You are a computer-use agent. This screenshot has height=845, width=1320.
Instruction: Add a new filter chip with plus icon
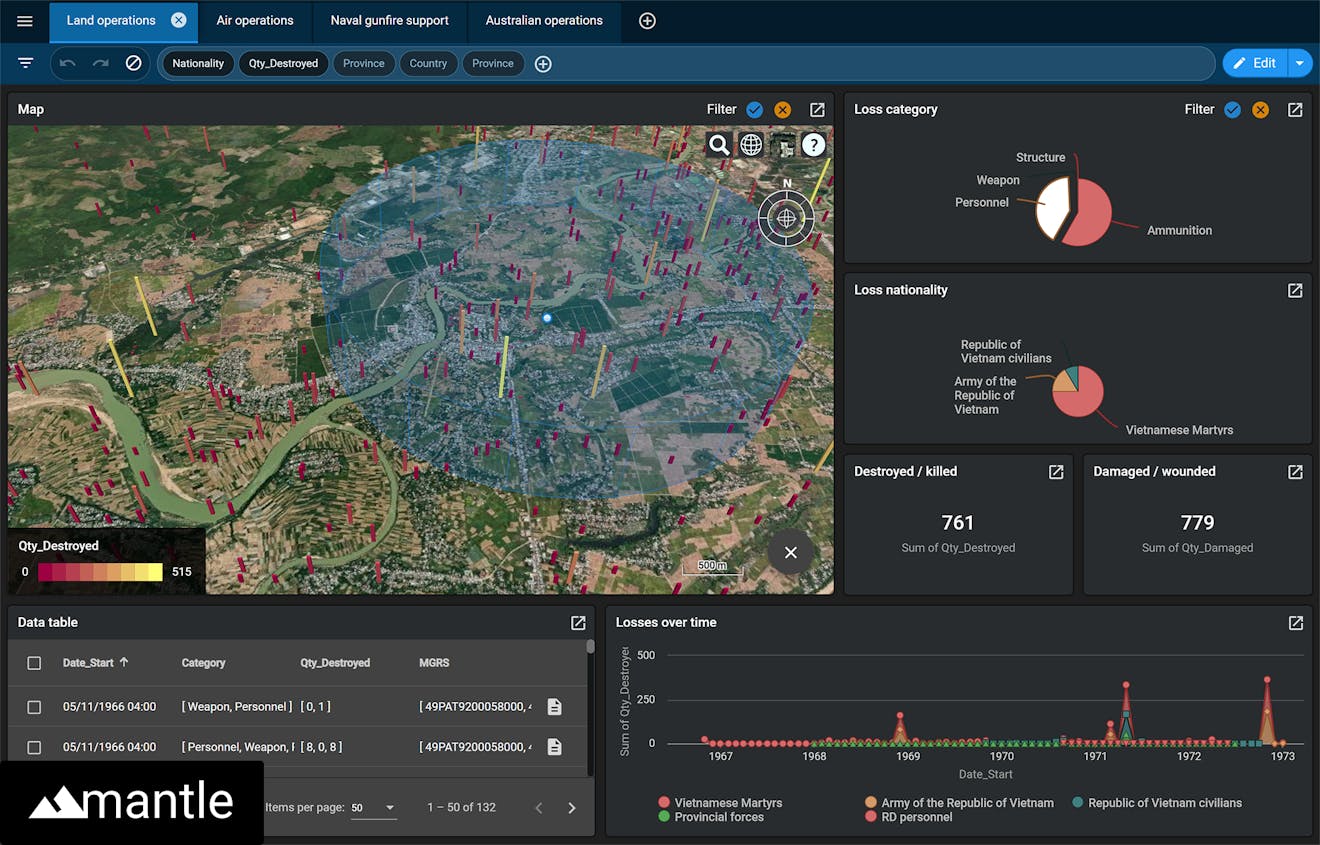click(543, 64)
